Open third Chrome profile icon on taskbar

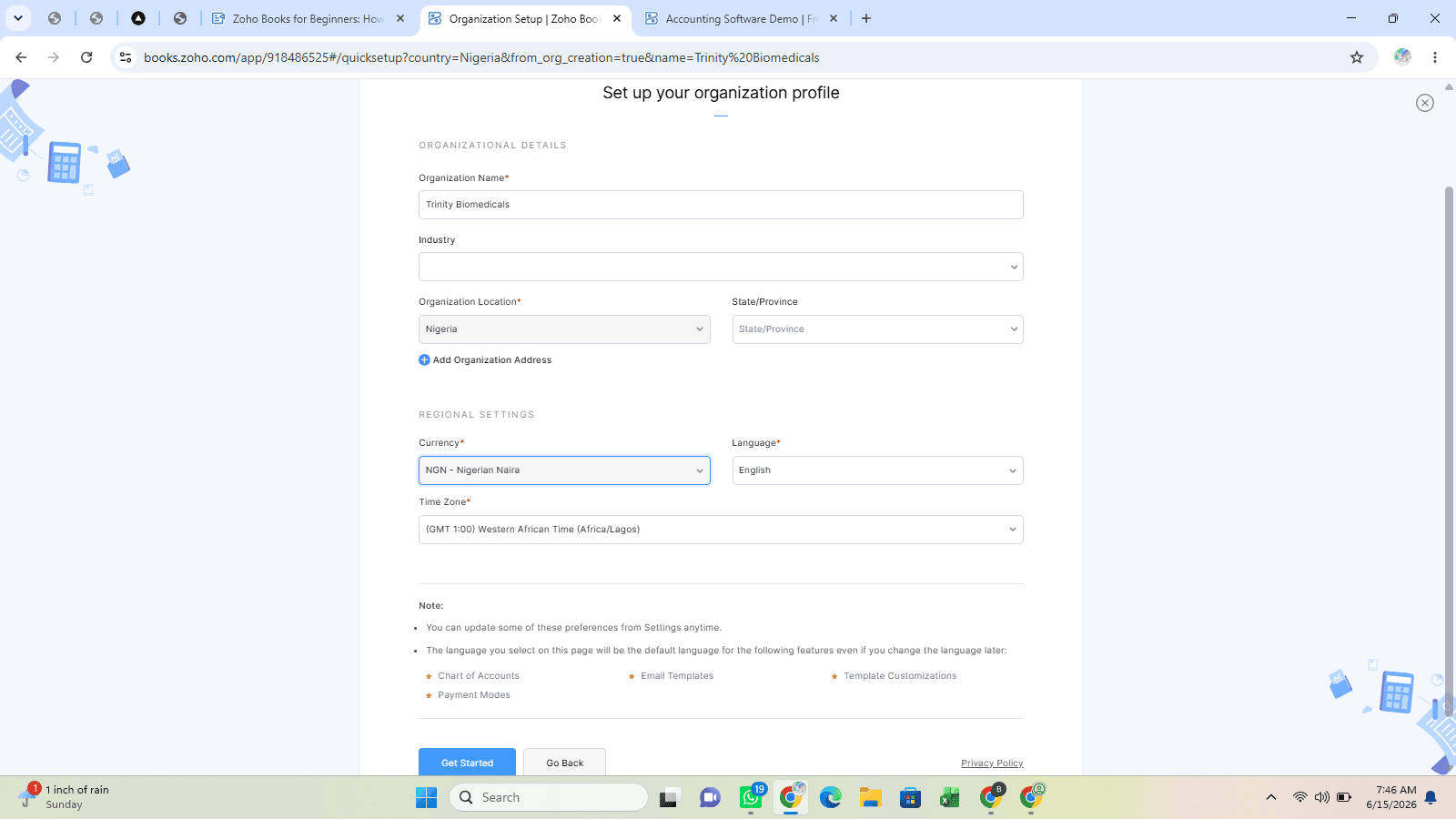(x=1032, y=797)
